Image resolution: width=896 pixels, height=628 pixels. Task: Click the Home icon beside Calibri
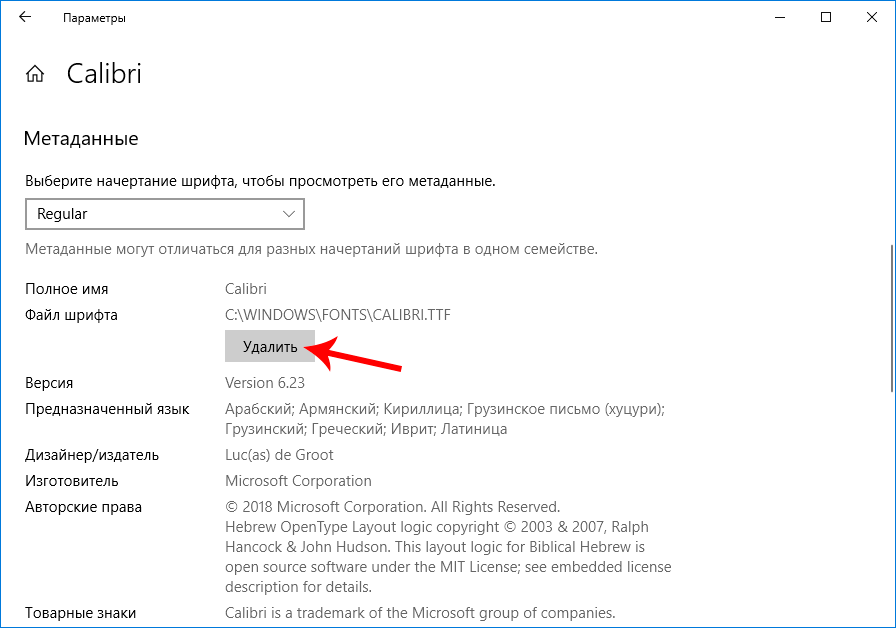click(x=35, y=74)
